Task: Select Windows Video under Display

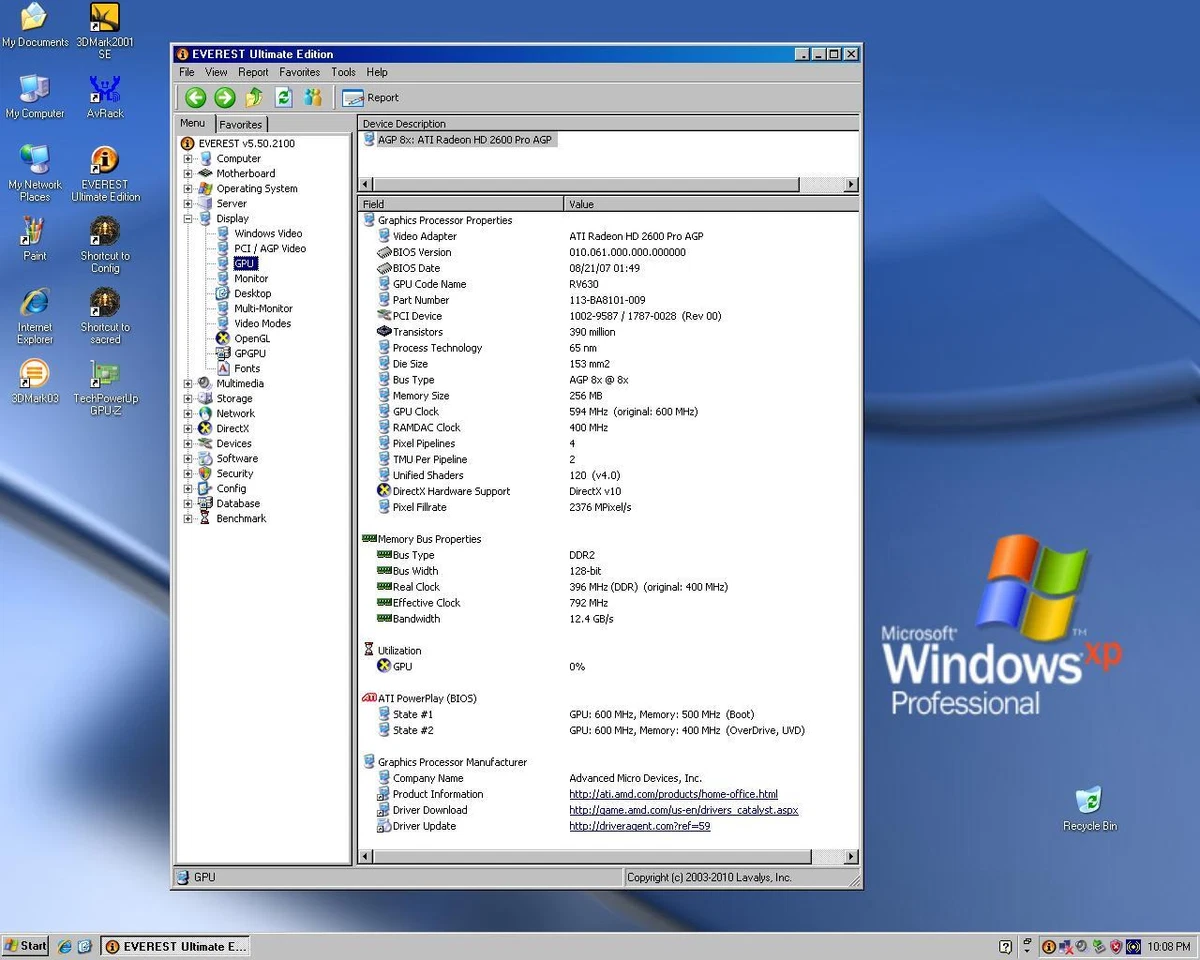Action: (x=268, y=234)
